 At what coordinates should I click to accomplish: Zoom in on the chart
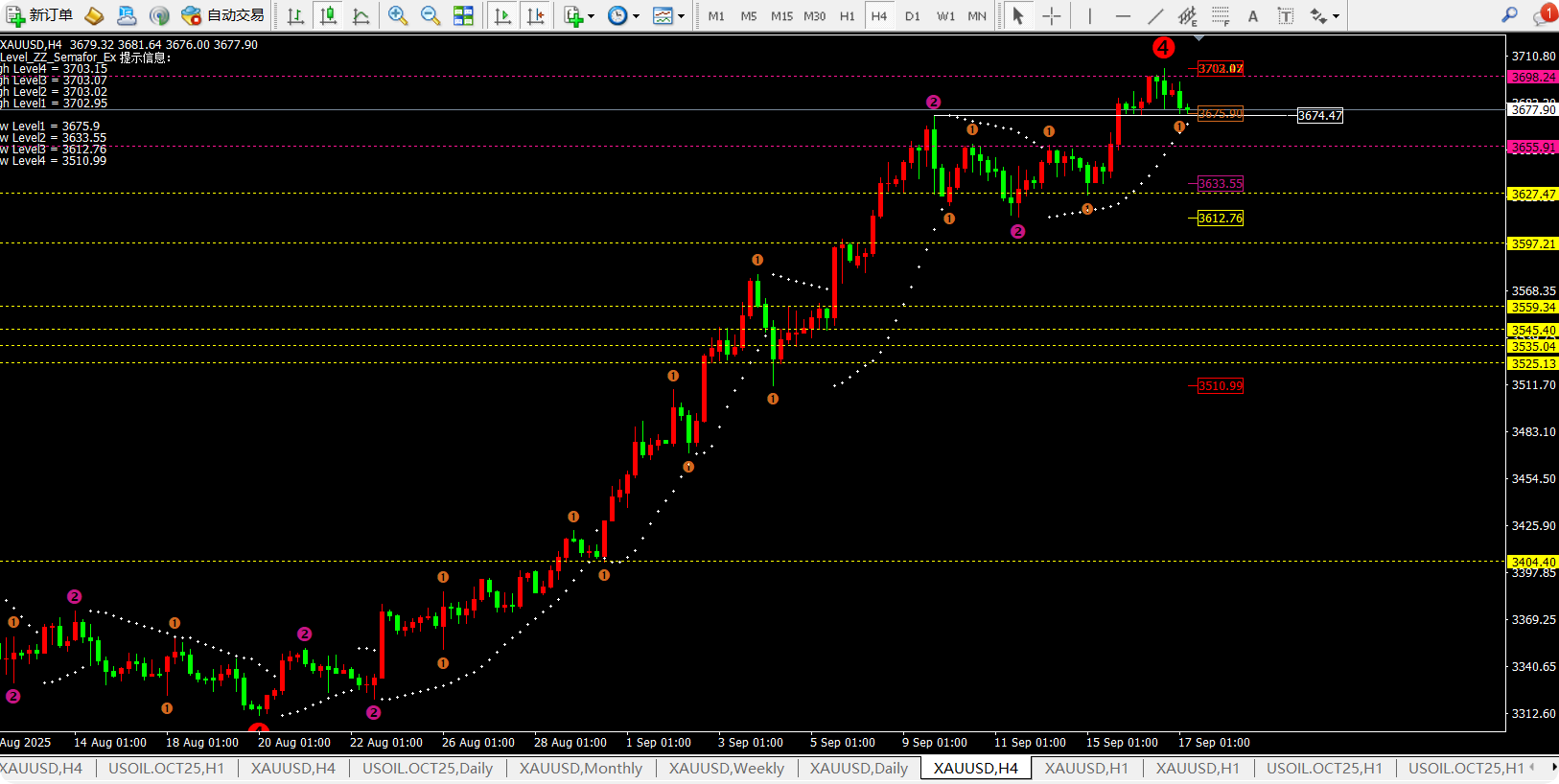point(398,15)
